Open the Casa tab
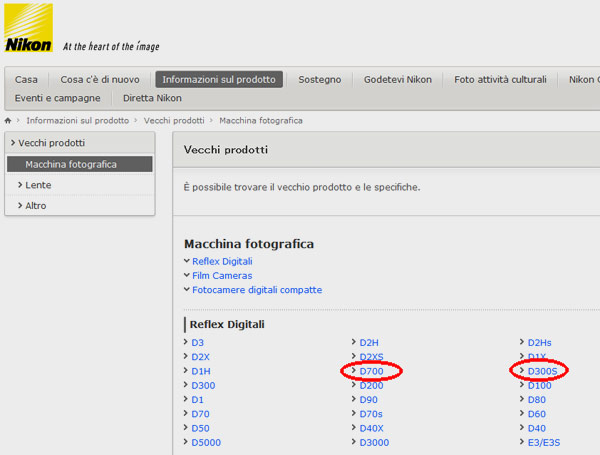 (26, 79)
